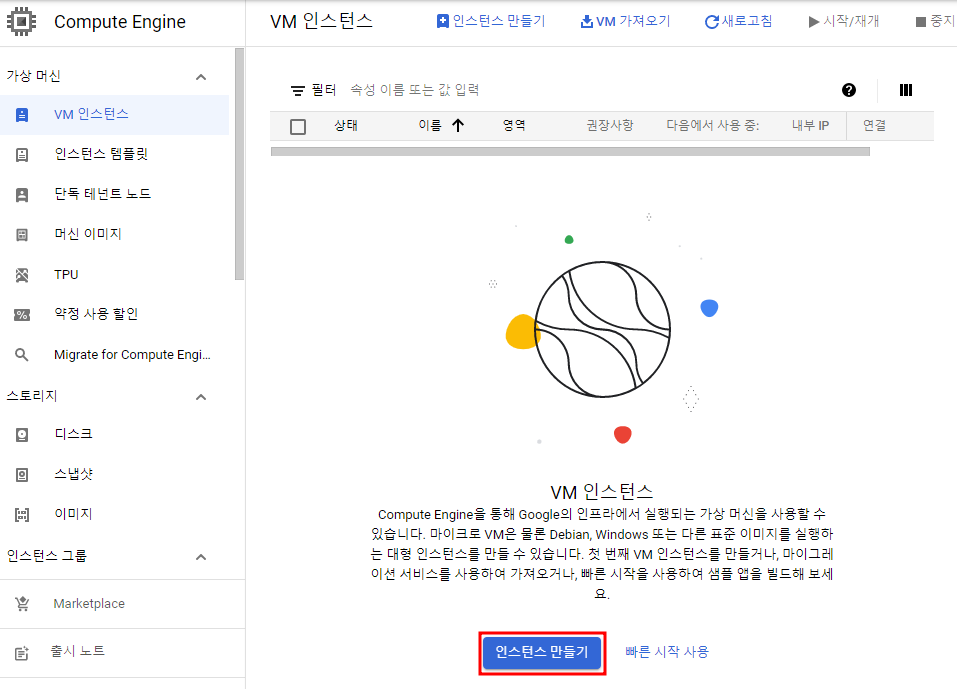This screenshot has height=689, width=957.
Task: Collapse the 인스턴스 그룹 section
Action: click(201, 557)
